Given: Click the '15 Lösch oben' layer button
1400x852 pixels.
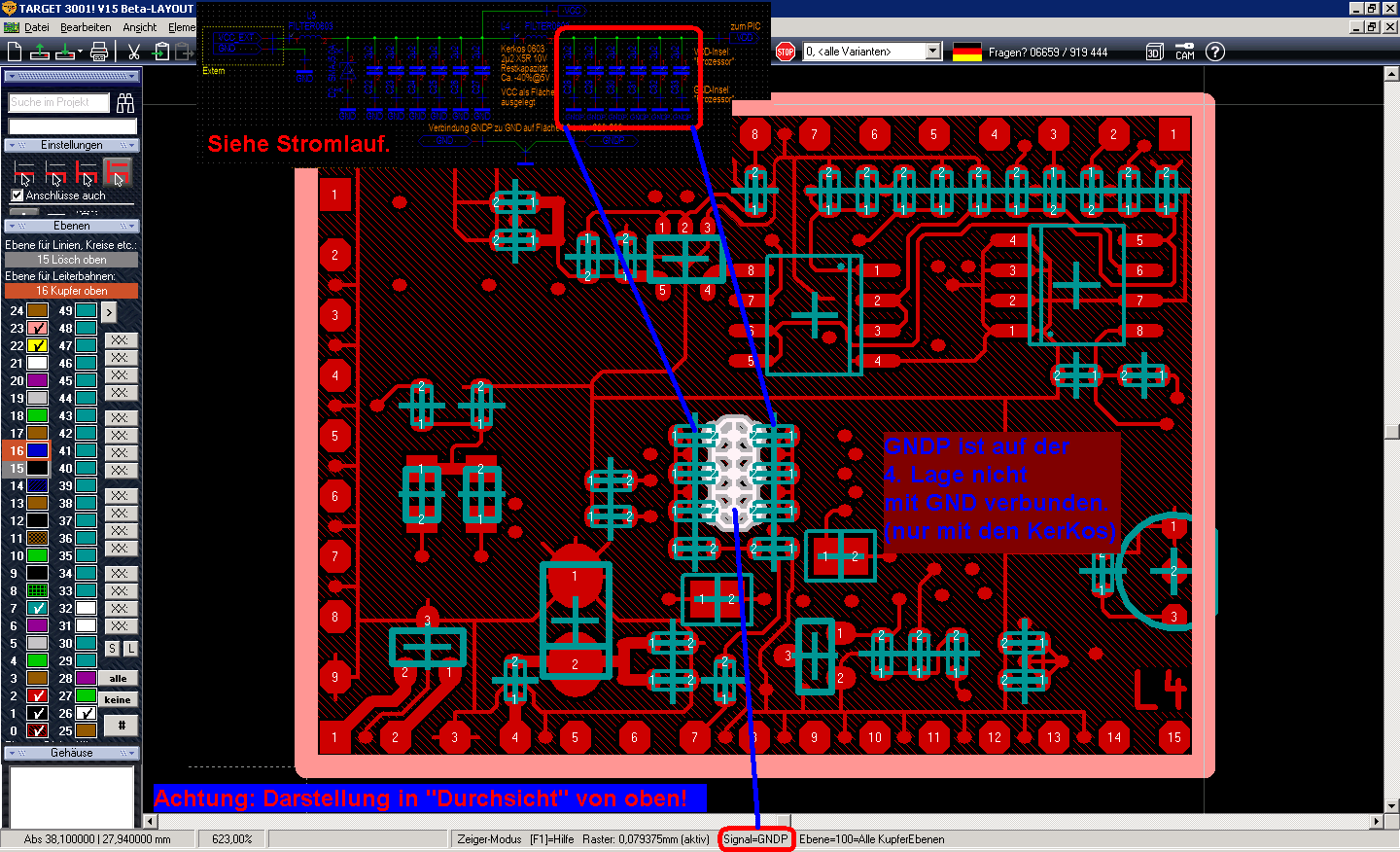Looking at the screenshot, I should tap(71, 260).
